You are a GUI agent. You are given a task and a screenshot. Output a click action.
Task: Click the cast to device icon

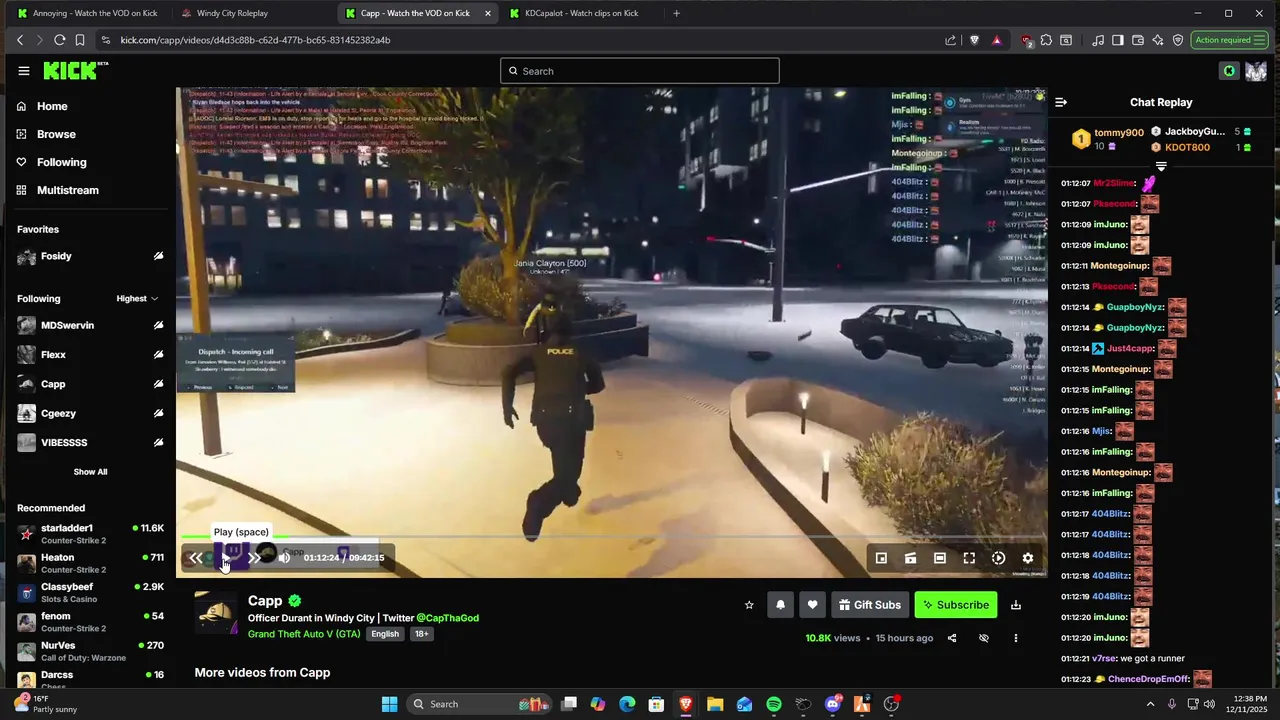tap(910, 558)
